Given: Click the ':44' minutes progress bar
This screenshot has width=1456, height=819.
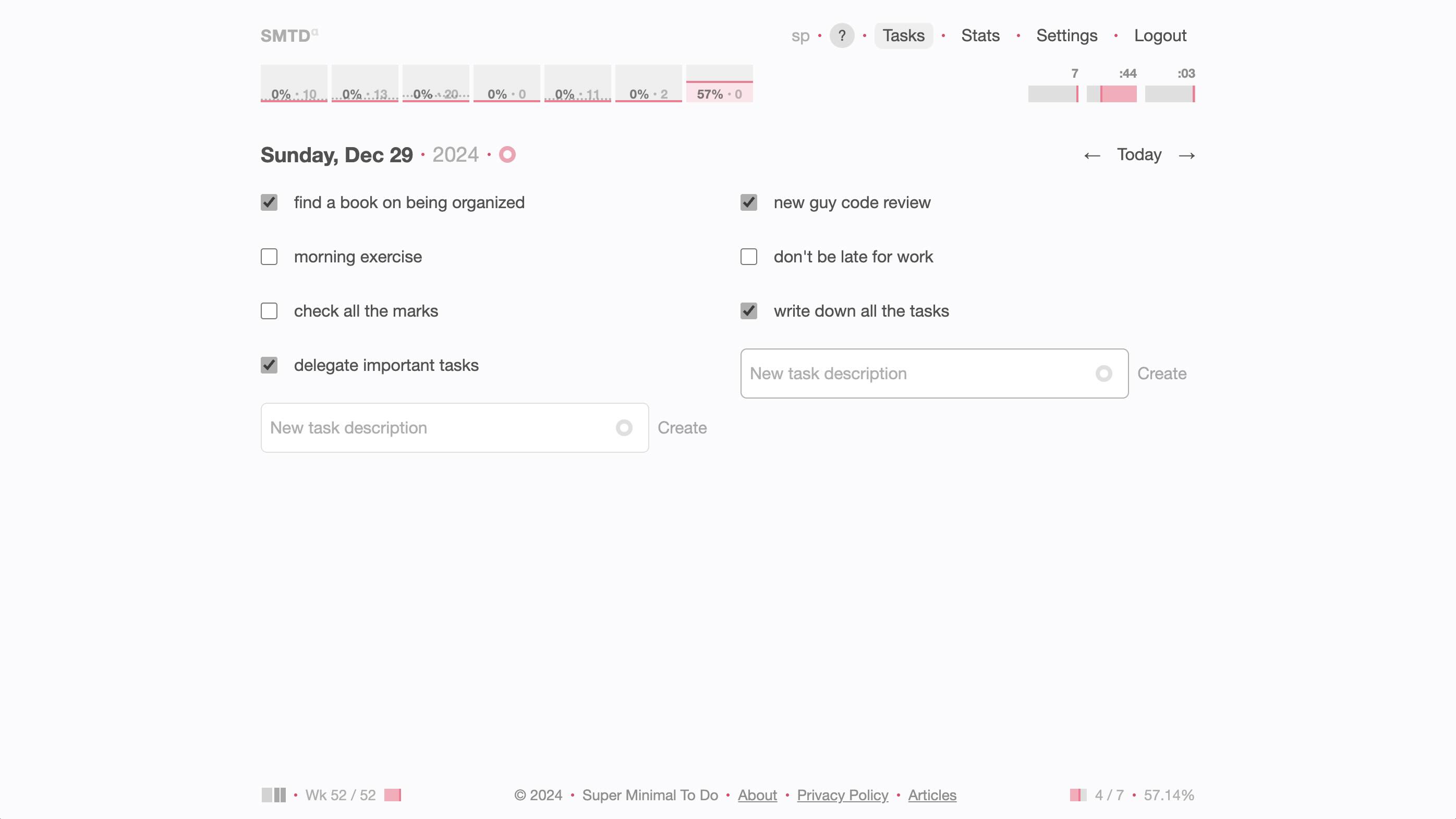Looking at the screenshot, I should point(1111,93).
